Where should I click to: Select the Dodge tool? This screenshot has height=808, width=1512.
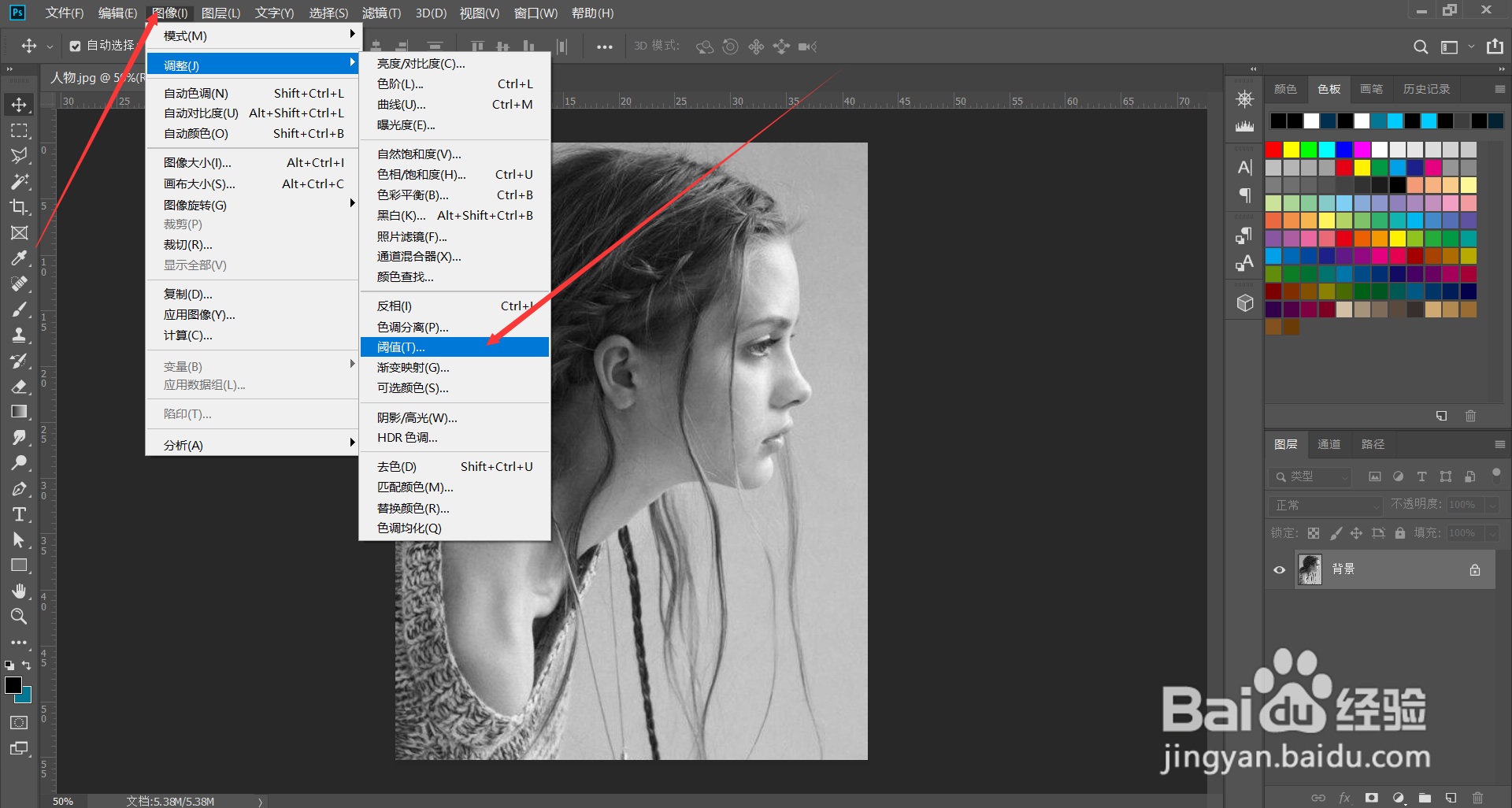(x=19, y=463)
